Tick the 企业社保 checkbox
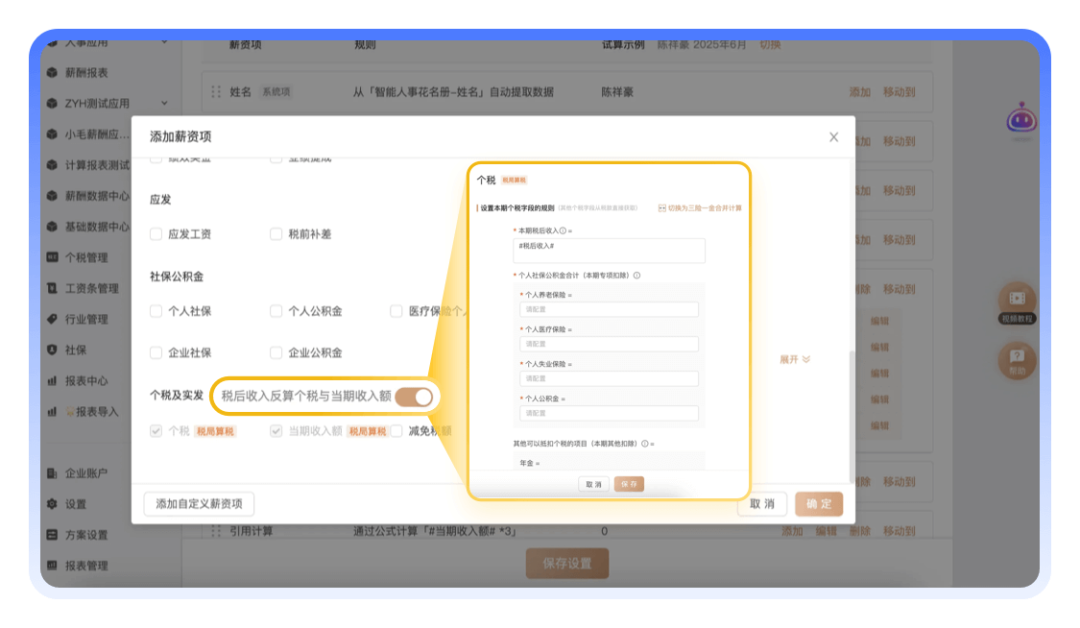This screenshot has height=628, width=1080. click(156, 353)
